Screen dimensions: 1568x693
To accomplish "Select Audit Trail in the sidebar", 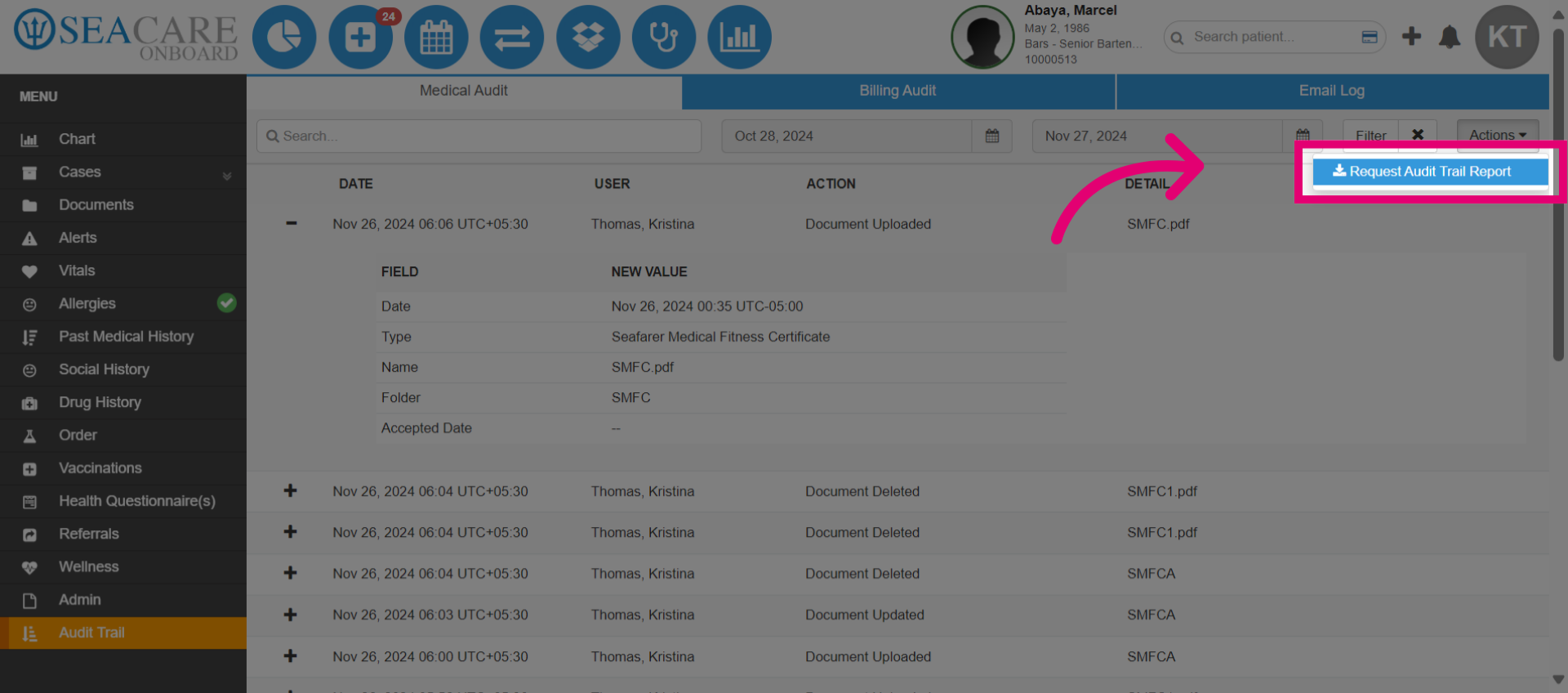I will (123, 633).
